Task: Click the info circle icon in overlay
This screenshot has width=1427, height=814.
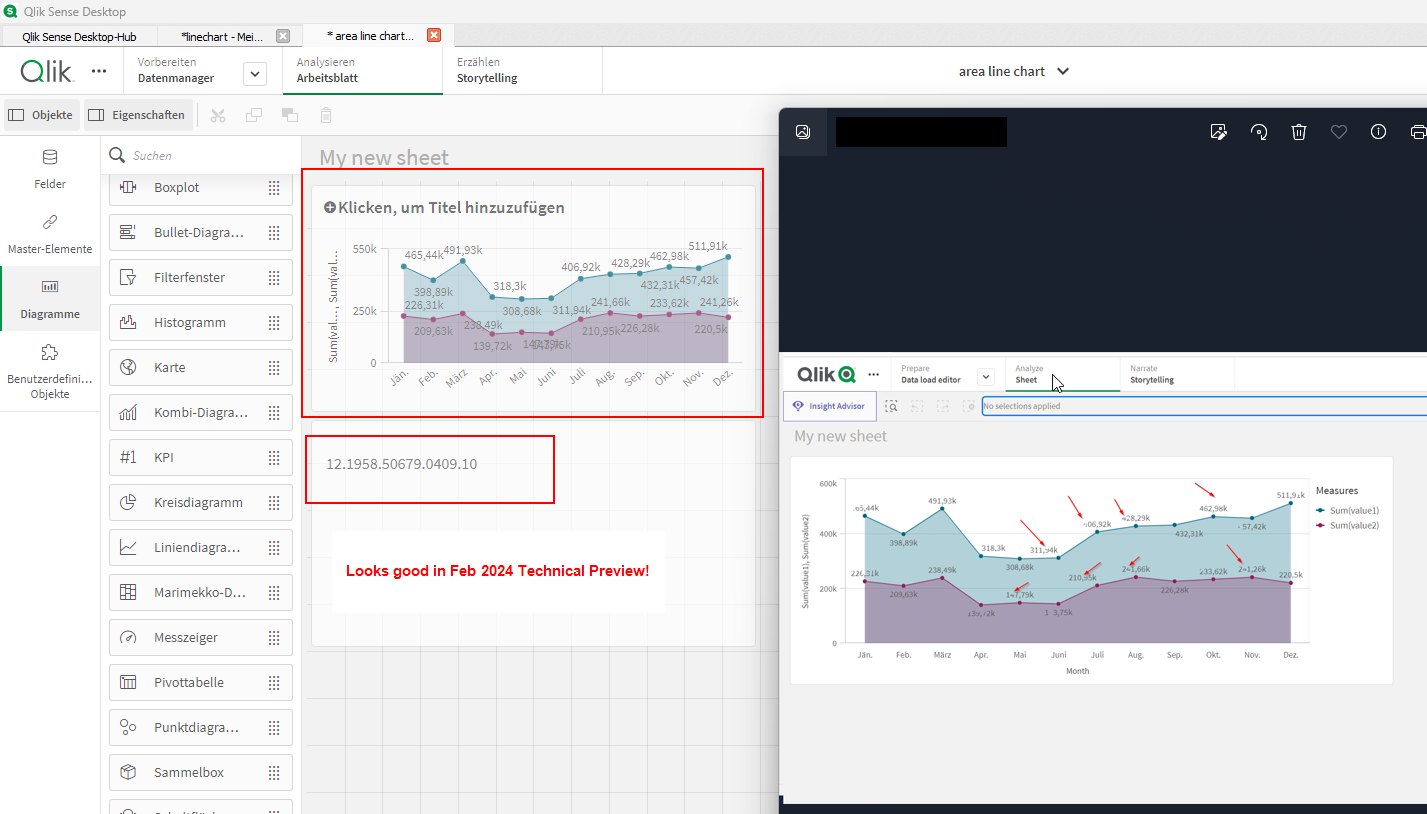Action: pos(1379,132)
